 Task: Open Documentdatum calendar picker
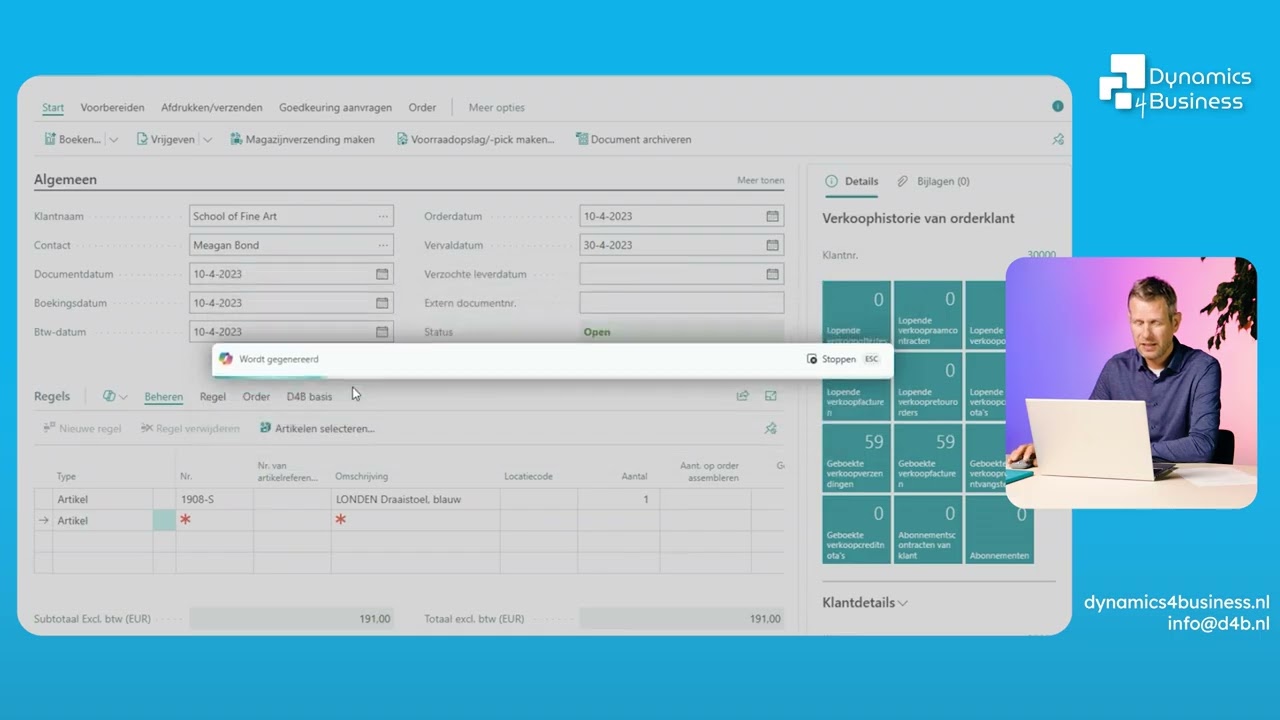[382, 274]
